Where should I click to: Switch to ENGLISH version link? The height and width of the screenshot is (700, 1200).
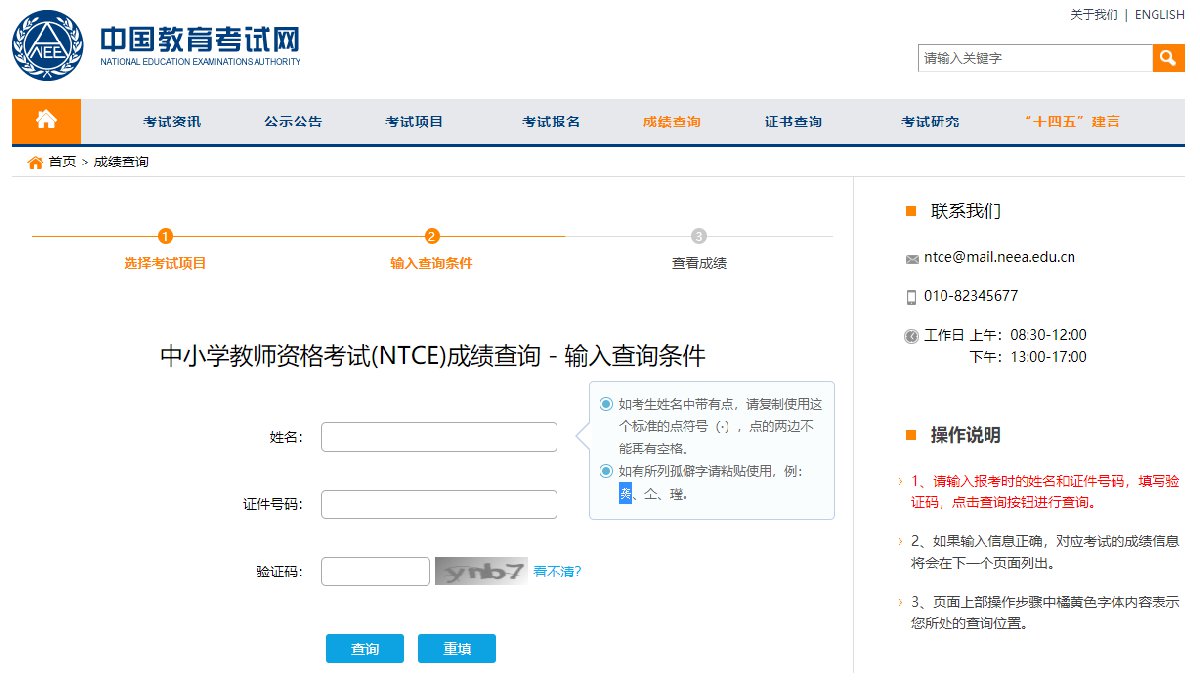pos(1159,15)
